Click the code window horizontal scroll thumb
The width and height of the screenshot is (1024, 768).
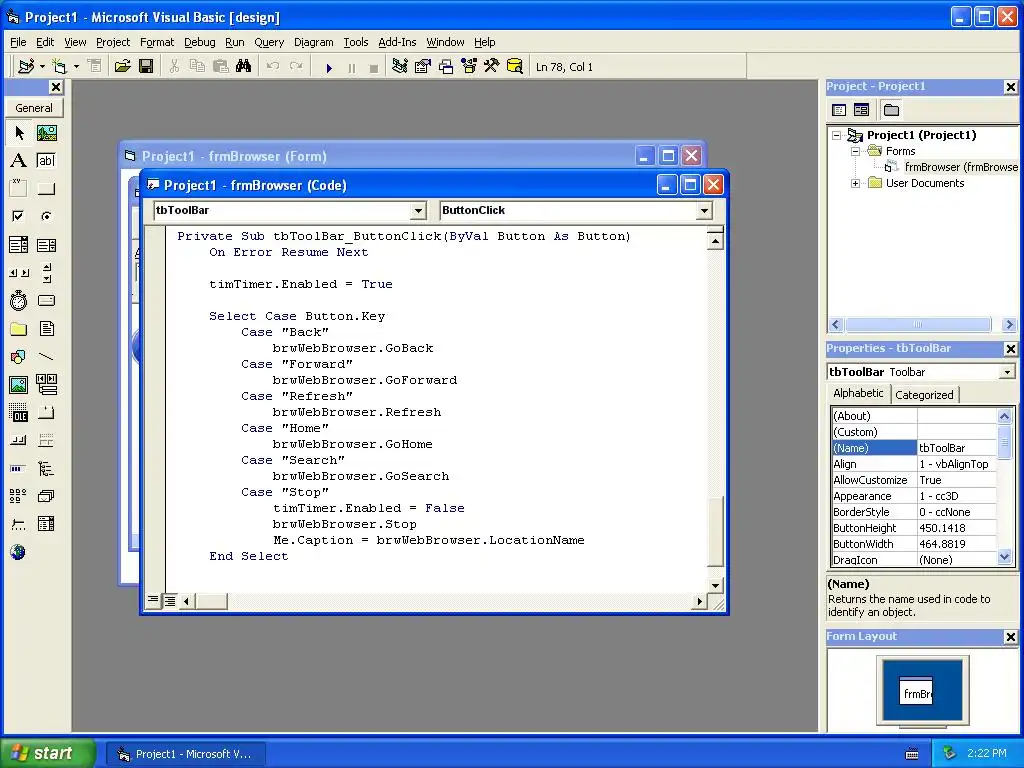212,601
